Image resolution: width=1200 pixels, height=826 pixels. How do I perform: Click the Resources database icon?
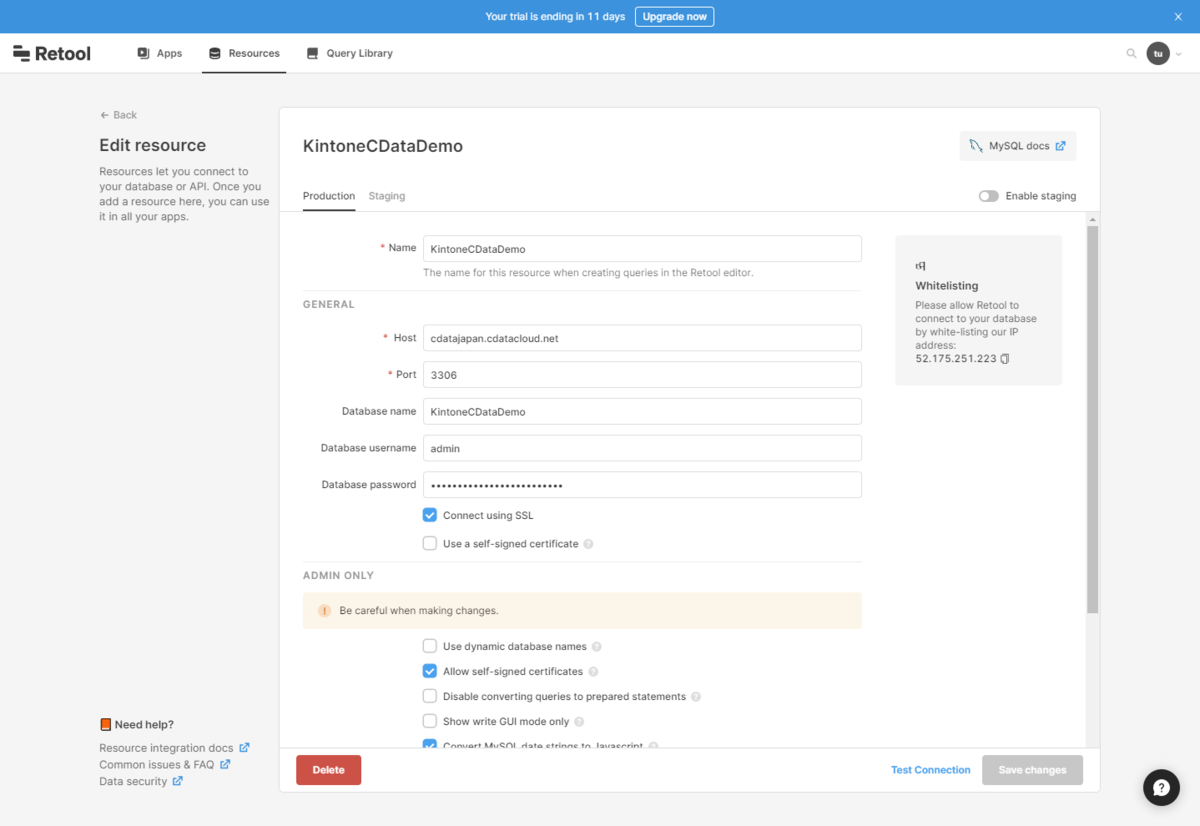215,53
